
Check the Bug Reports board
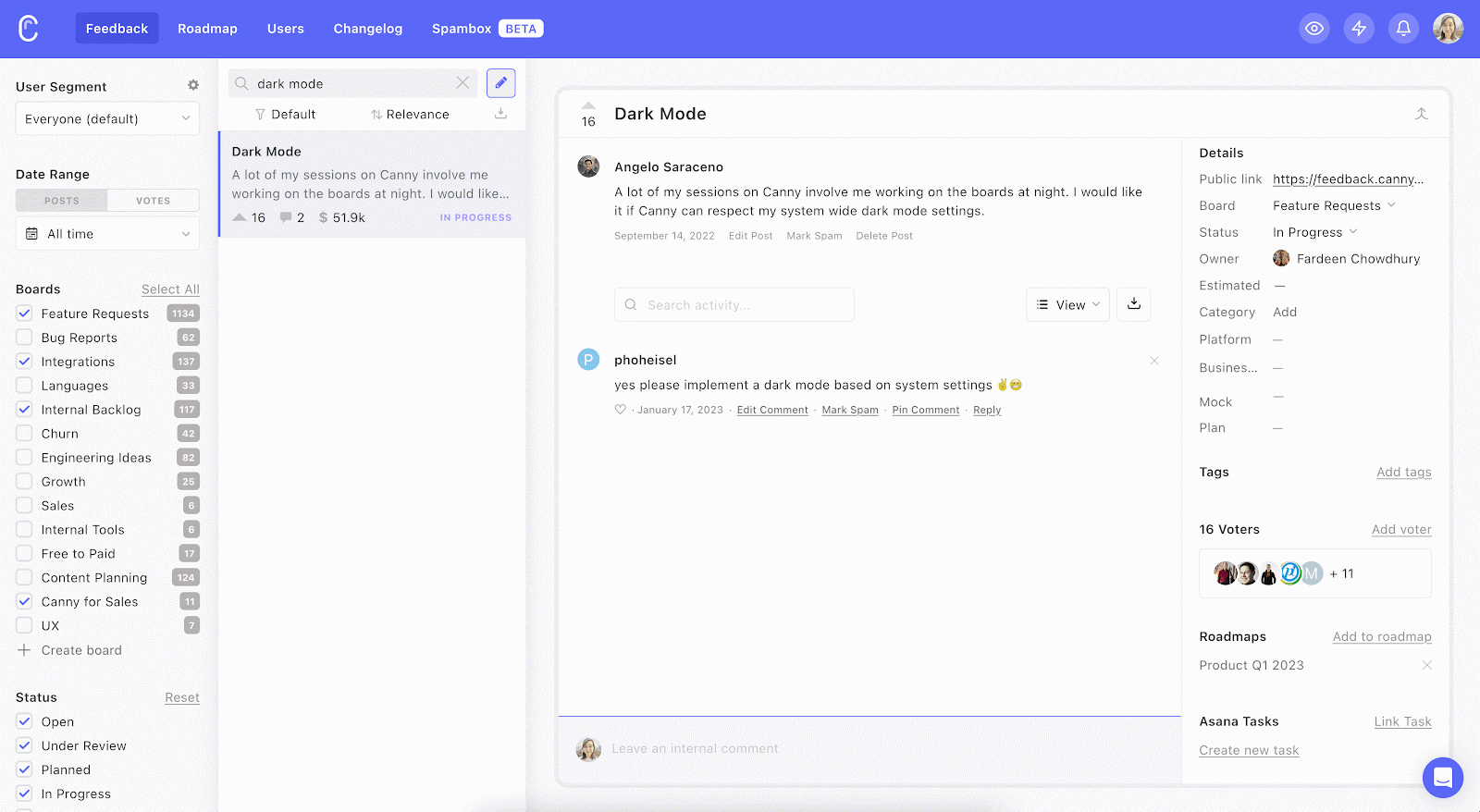coord(24,338)
